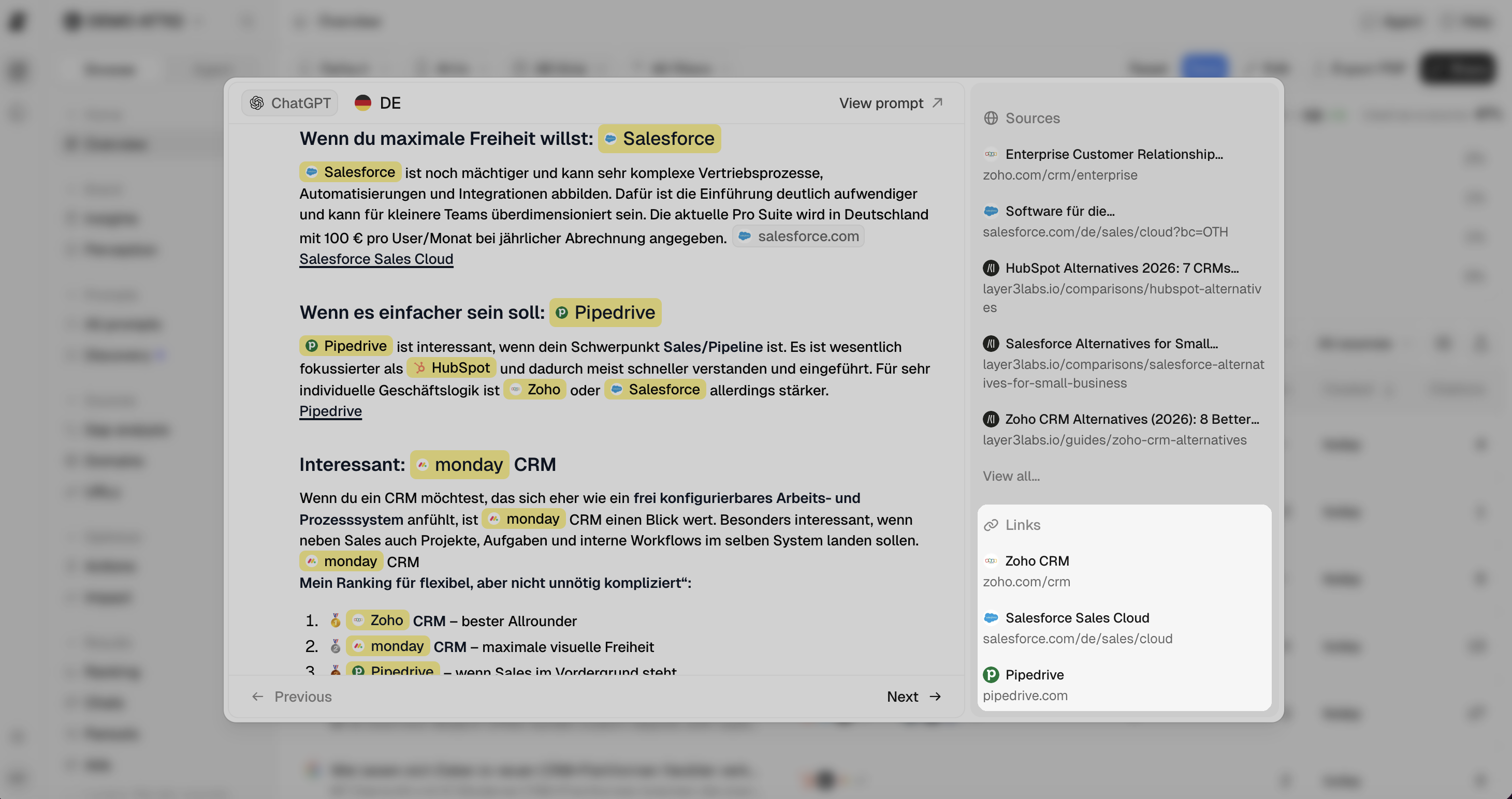Click HubSpot brand tag in paragraph

pos(452,368)
